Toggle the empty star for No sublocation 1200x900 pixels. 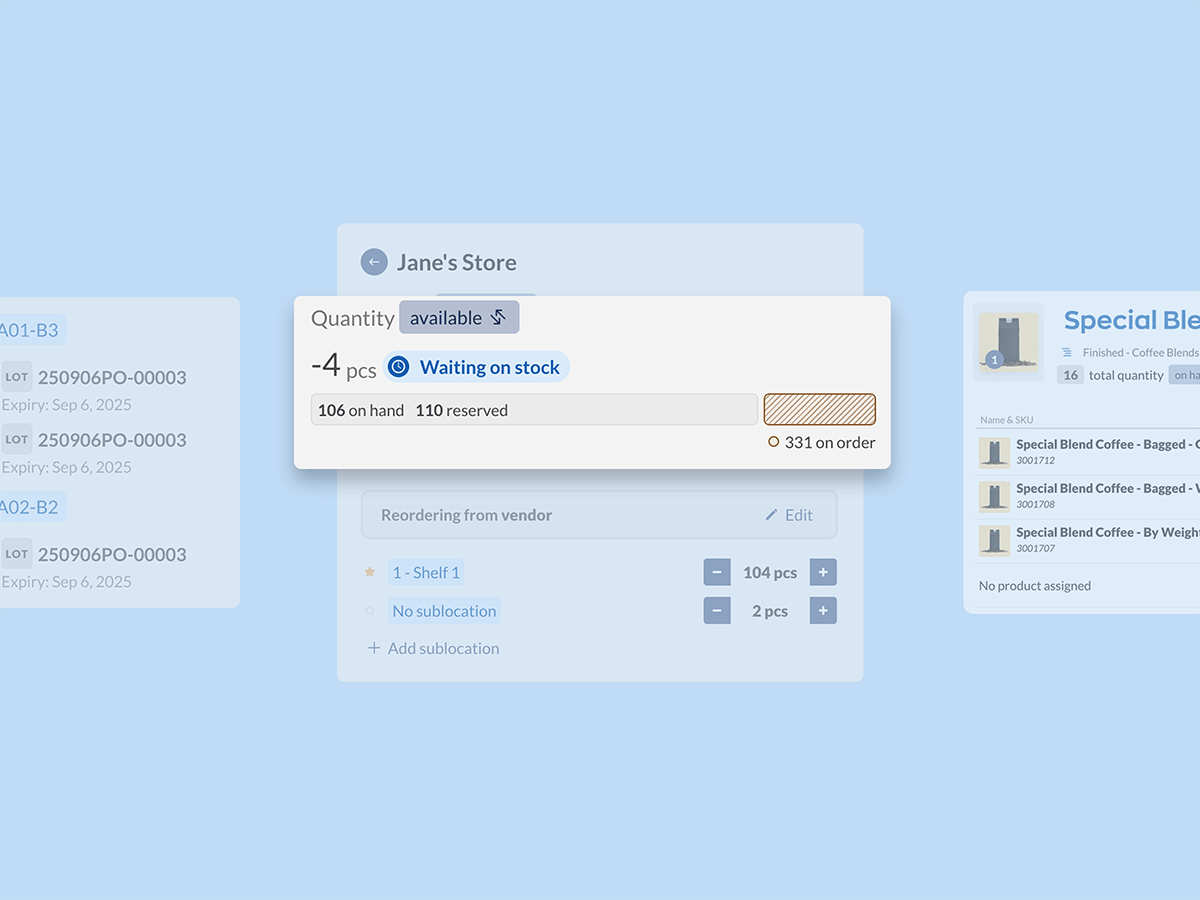click(x=370, y=611)
